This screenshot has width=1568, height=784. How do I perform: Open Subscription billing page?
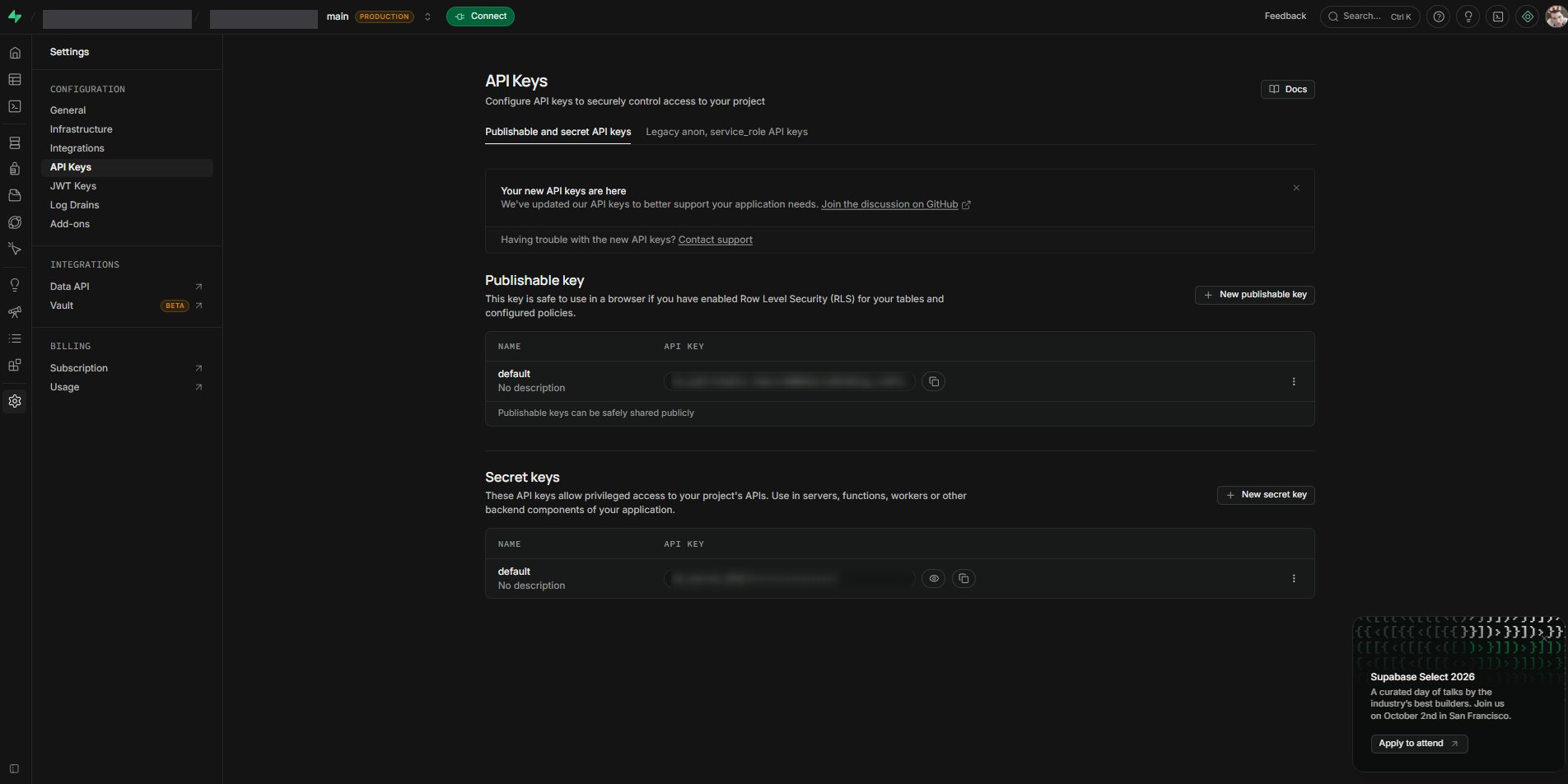click(x=127, y=368)
